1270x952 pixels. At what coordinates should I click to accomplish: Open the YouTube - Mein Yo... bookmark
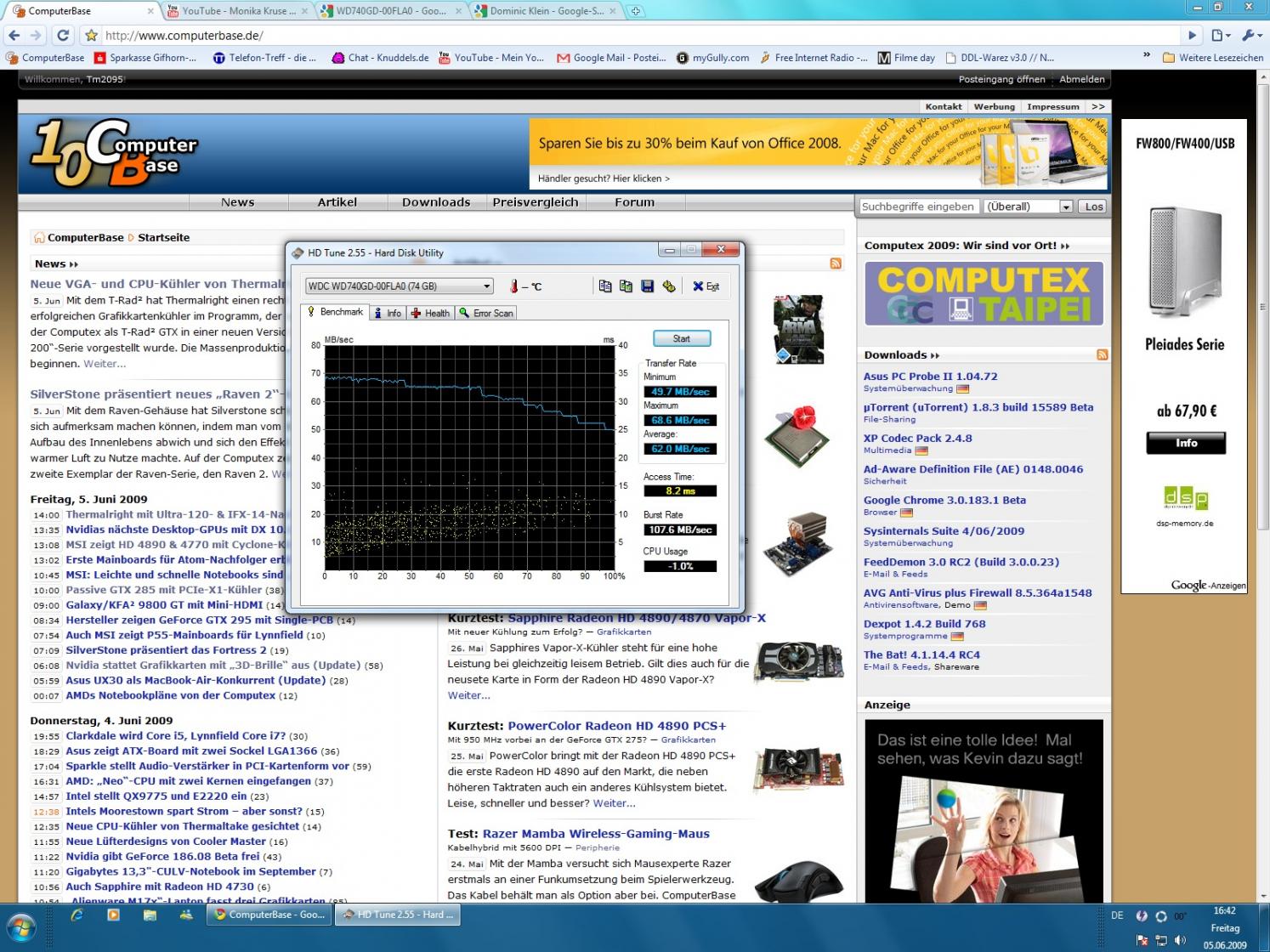pyautogui.click(x=490, y=58)
